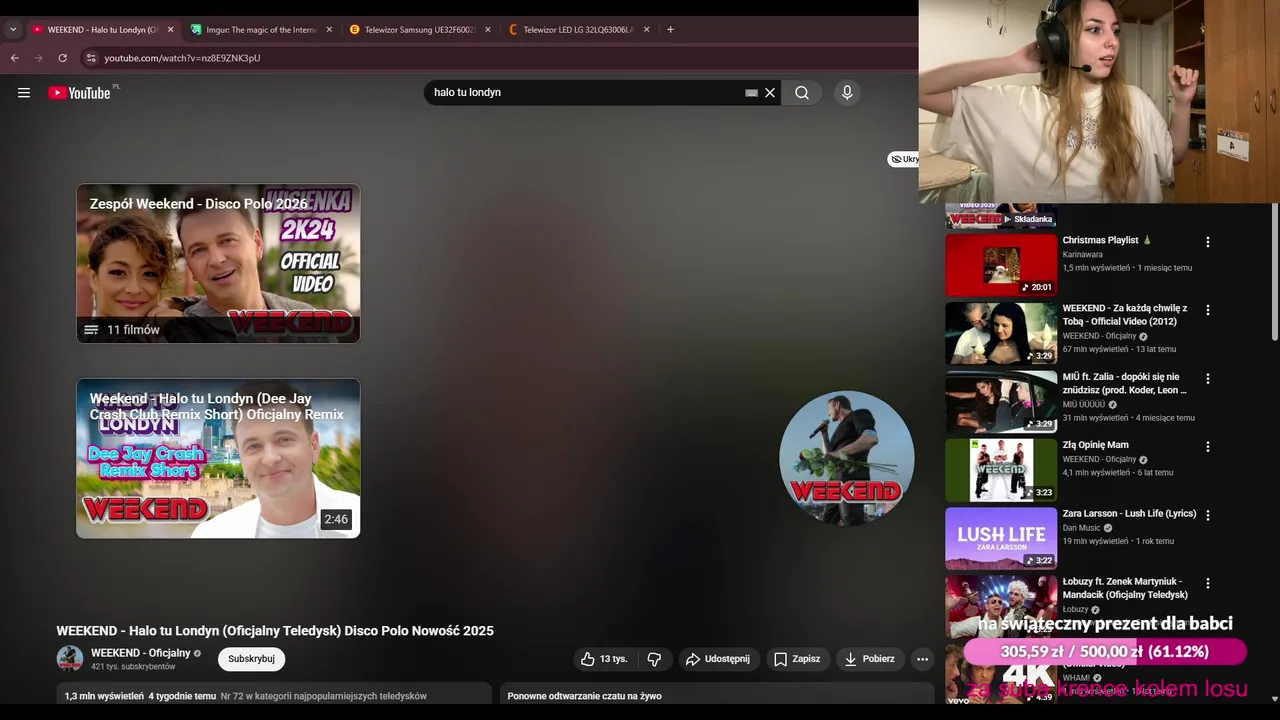Reload the page with refresh icon
The height and width of the screenshot is (720, 1280).
pos(62,58)
